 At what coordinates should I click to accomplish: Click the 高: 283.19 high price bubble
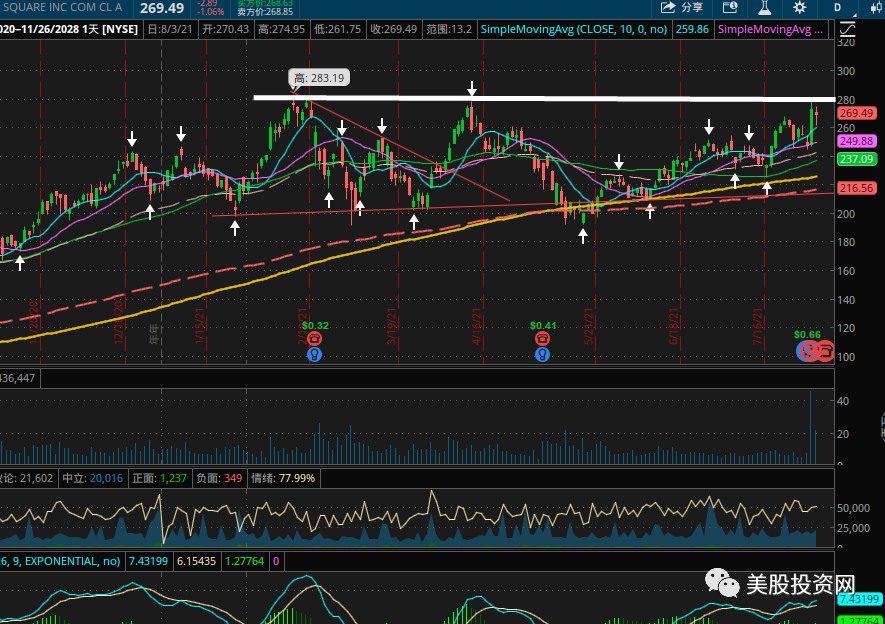click(319, 78)
